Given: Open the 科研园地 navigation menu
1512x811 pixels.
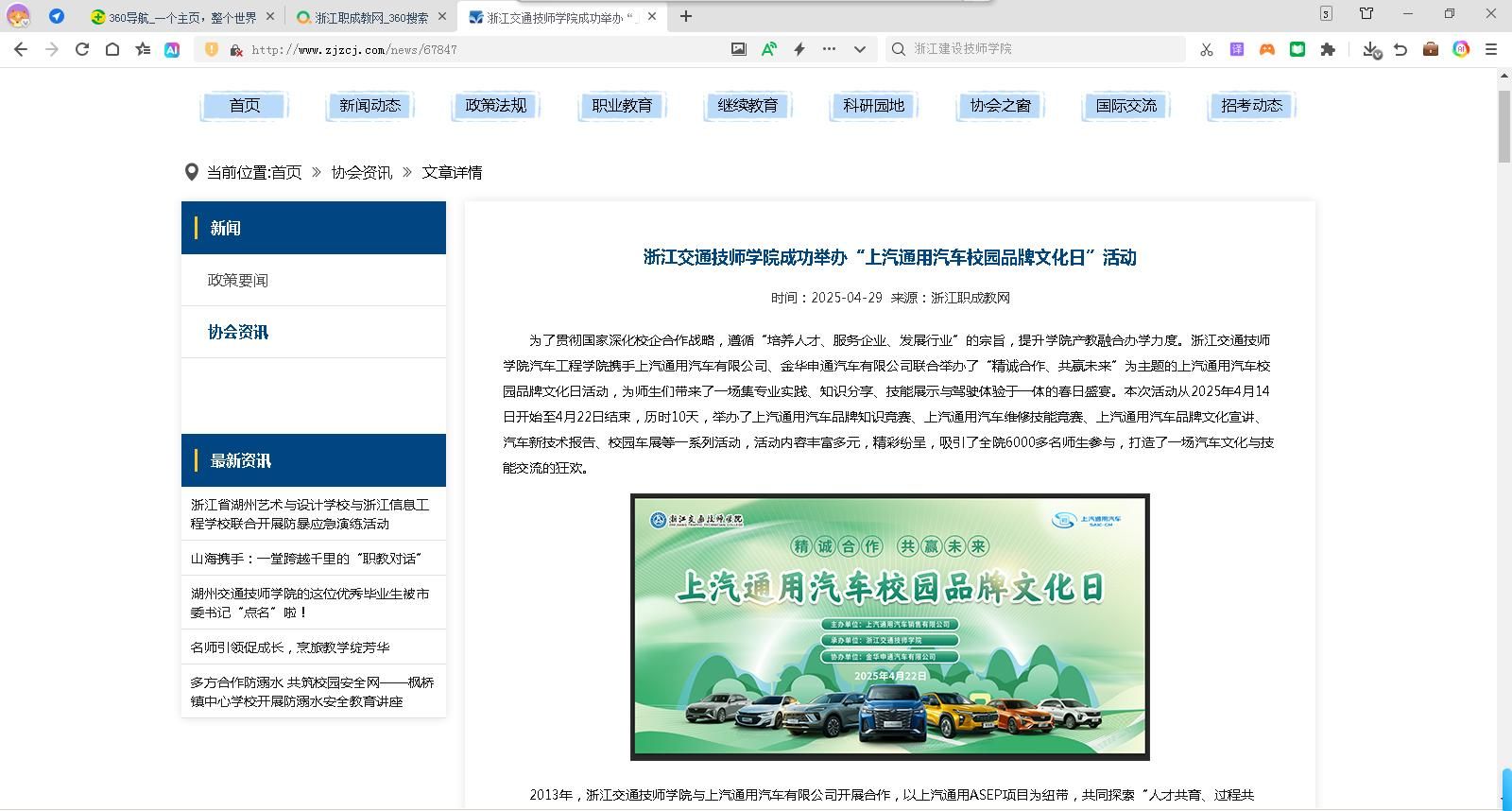Looking at the screenshot, I should (x=874, y=106).
